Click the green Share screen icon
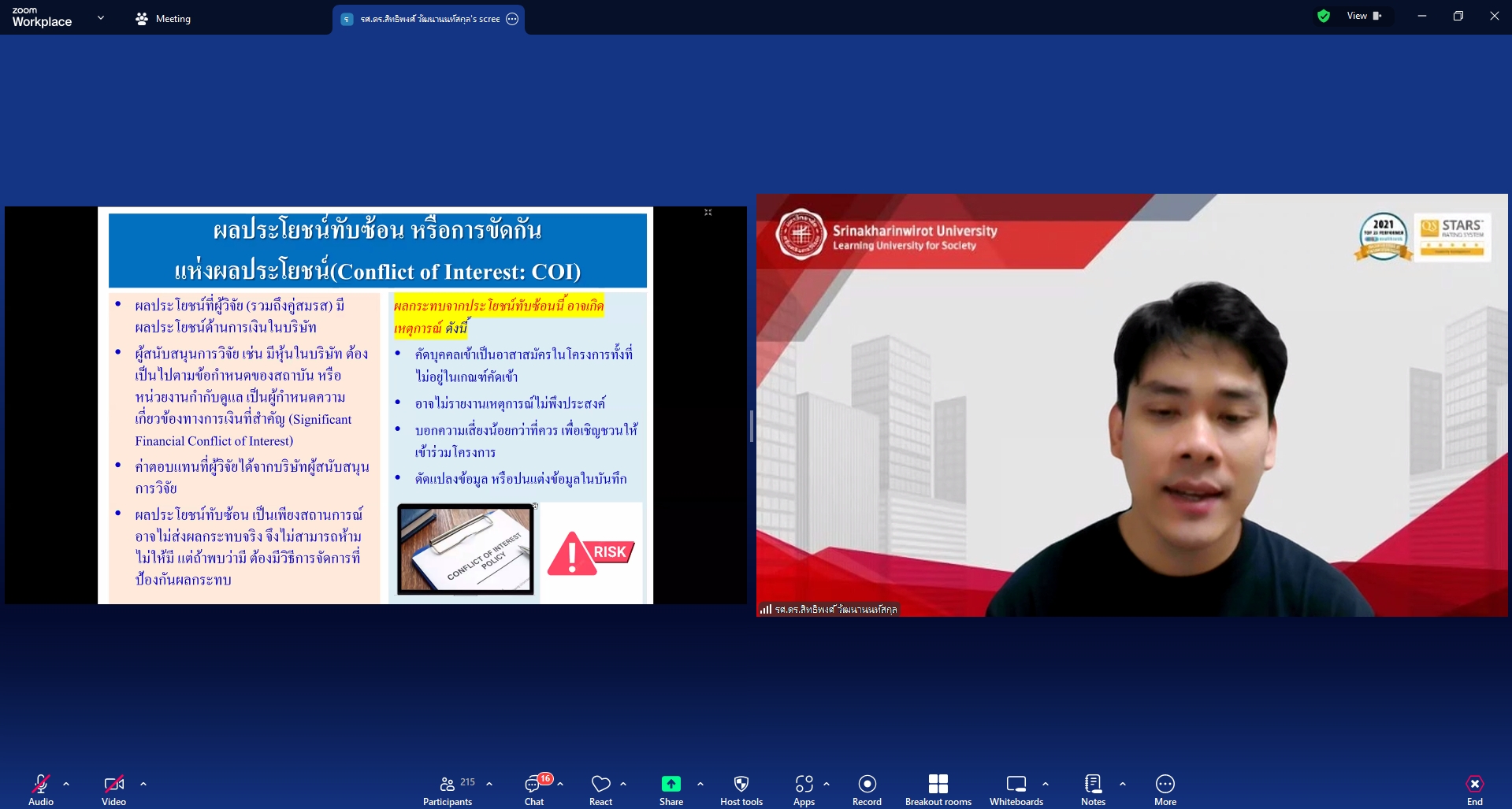The width and height of the screenshot is (1512, 809). (x=671, y=784)
